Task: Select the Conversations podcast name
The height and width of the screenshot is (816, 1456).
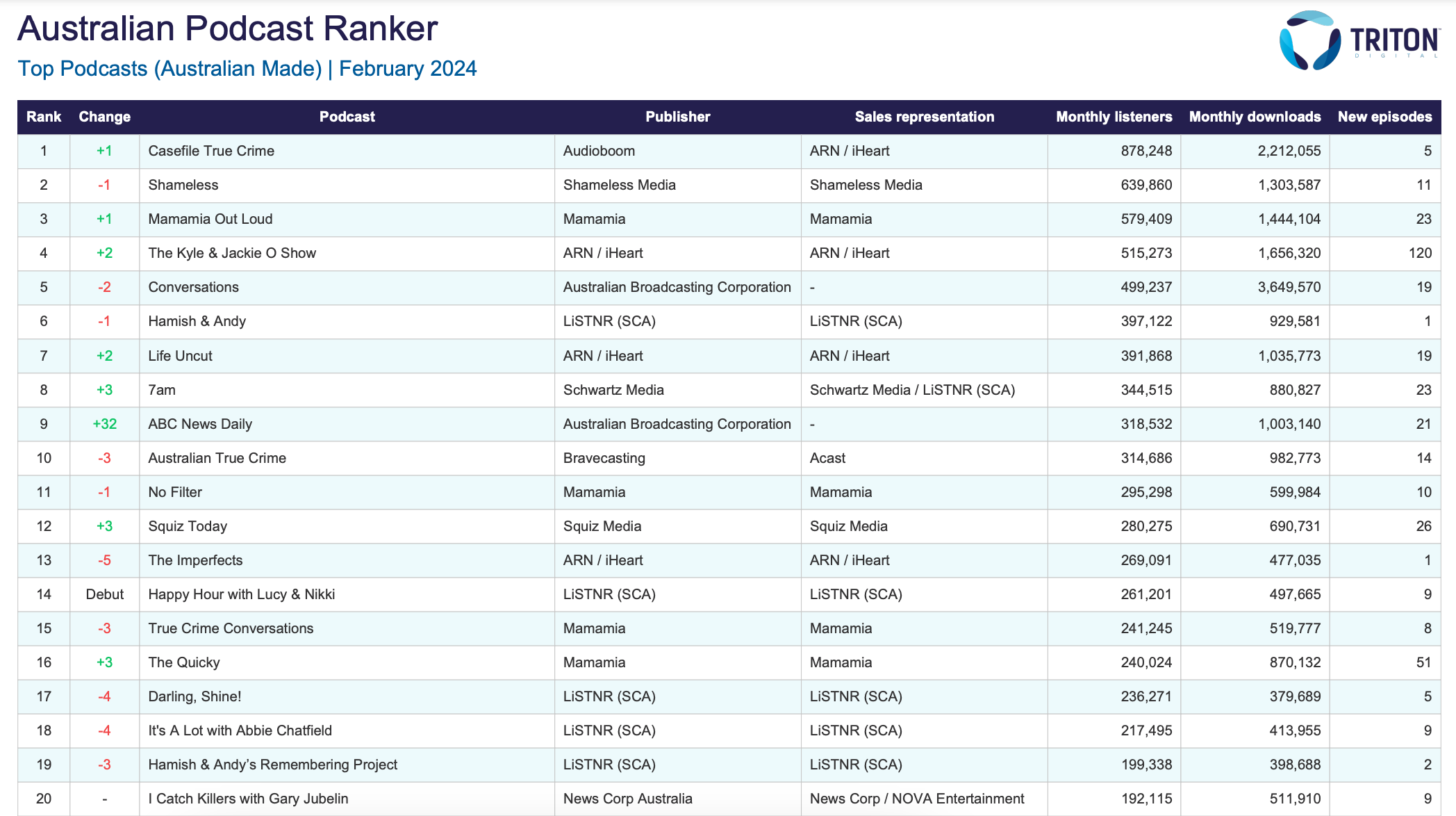Action: 193,287
